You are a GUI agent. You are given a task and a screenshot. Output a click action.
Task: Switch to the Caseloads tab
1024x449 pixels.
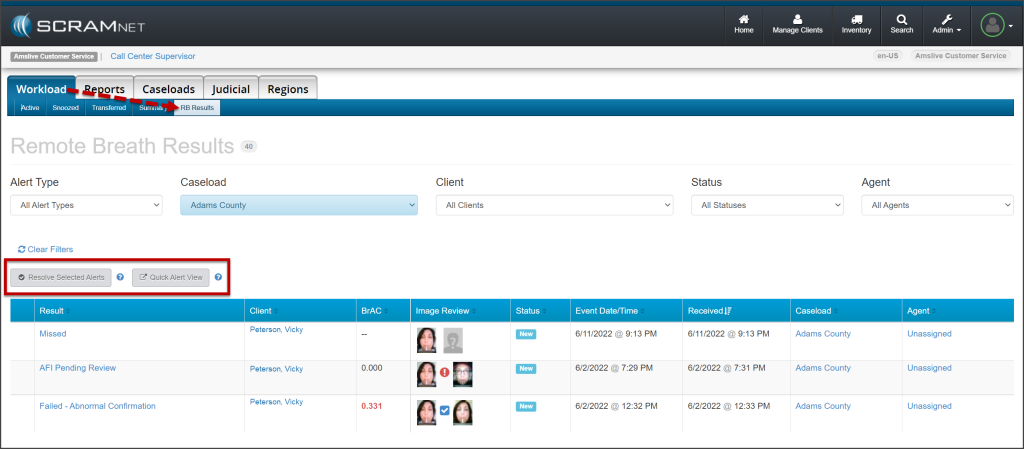pyautogui.click(x=168, y=89)
